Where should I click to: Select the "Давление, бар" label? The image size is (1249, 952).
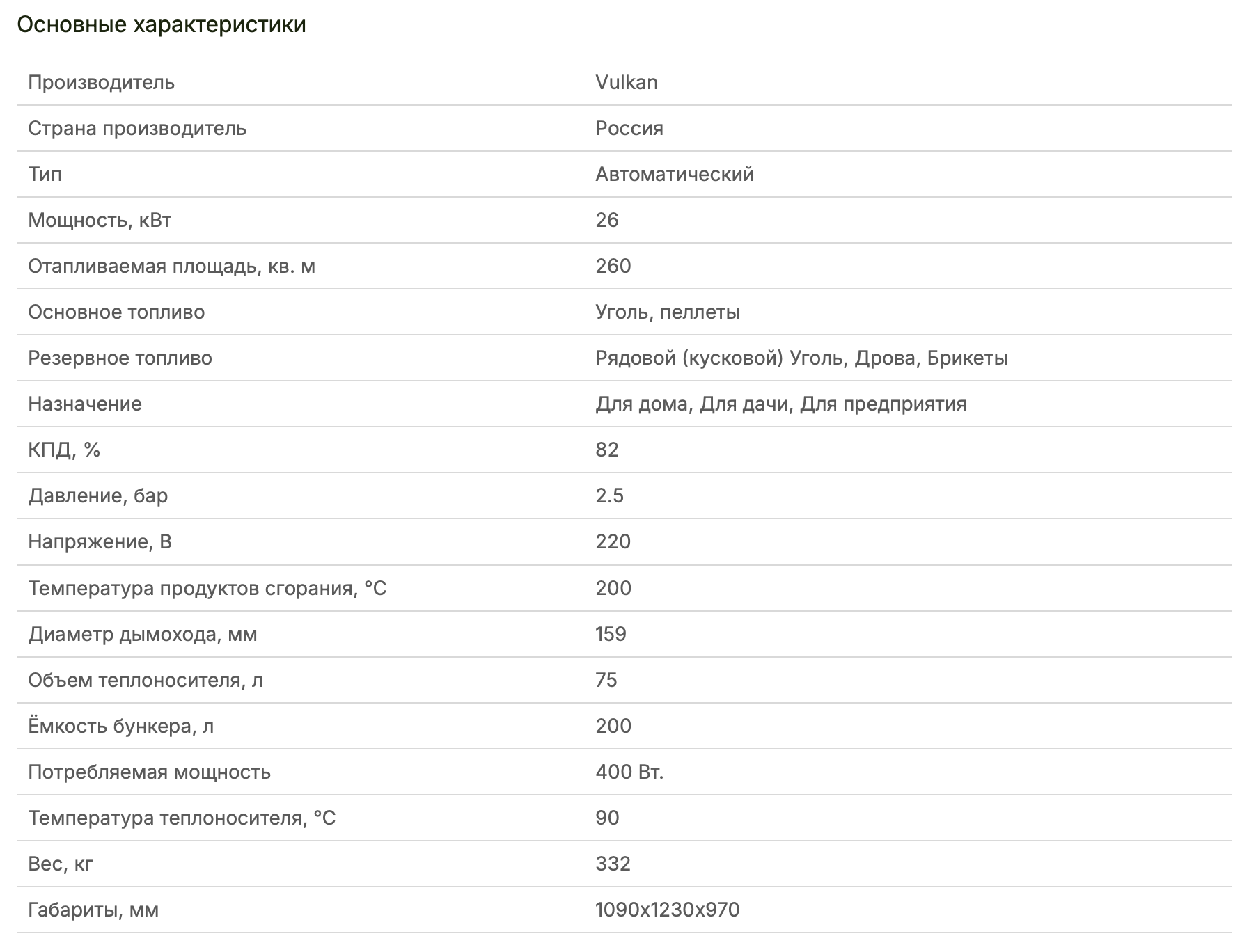(x=97, y=495)
